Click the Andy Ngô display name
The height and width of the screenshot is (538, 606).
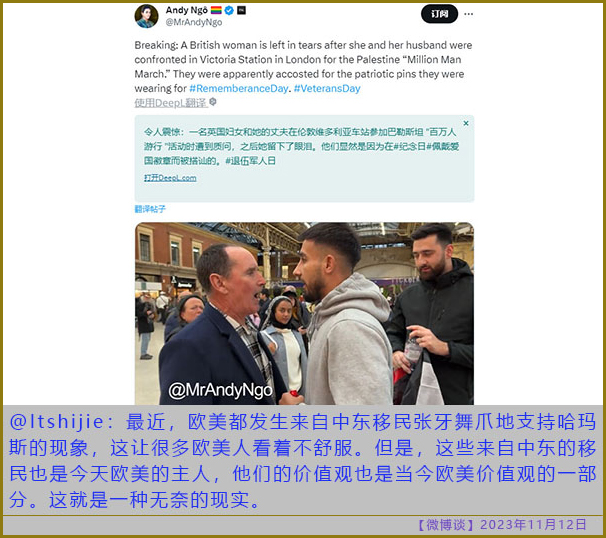[187, 10]
